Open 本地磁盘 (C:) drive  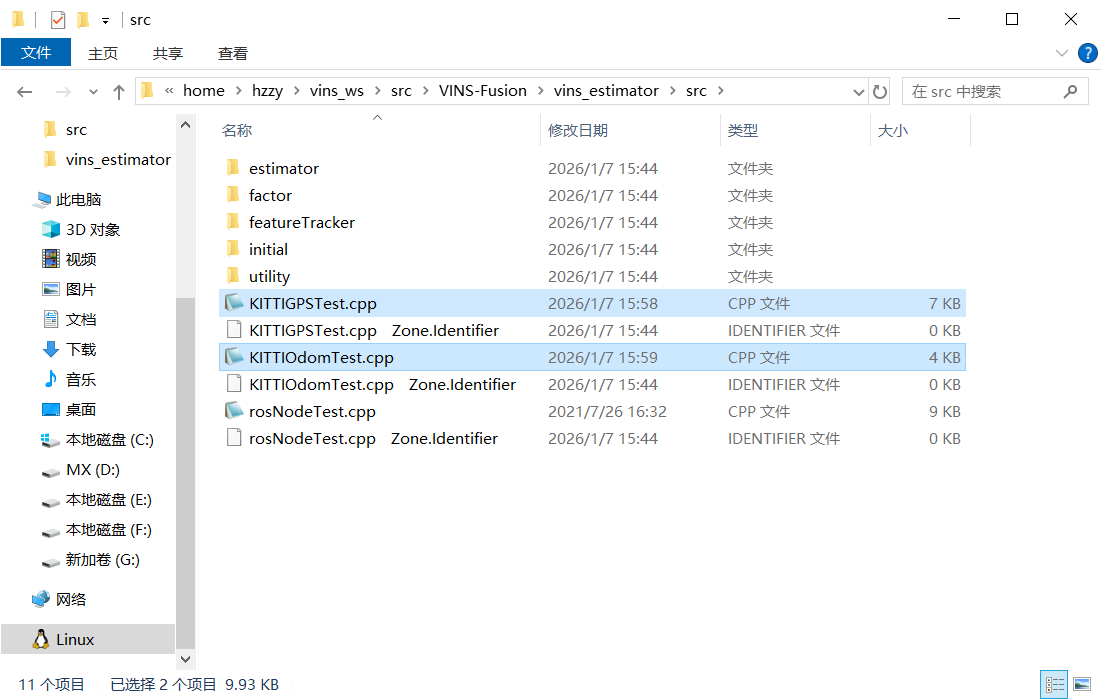click(109, 440)
